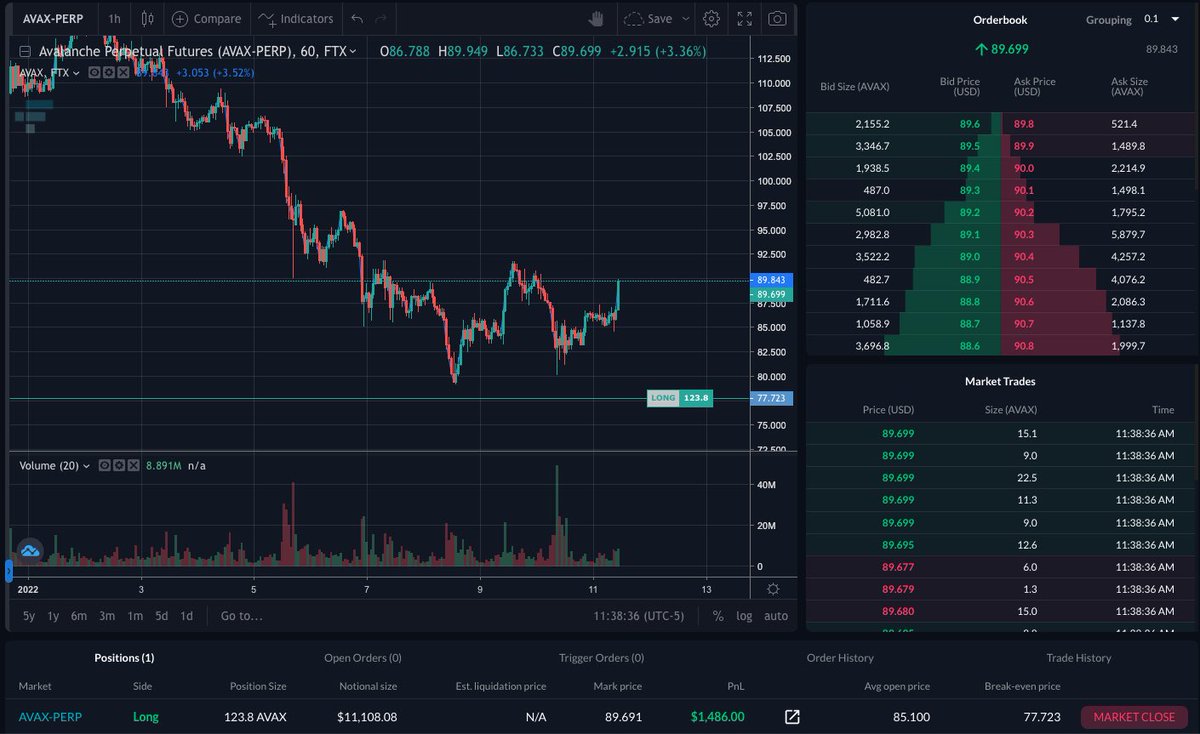The image size is (1200, 734).
Task: Click the $1,486.00 PnL value
Action: [717, 717]
